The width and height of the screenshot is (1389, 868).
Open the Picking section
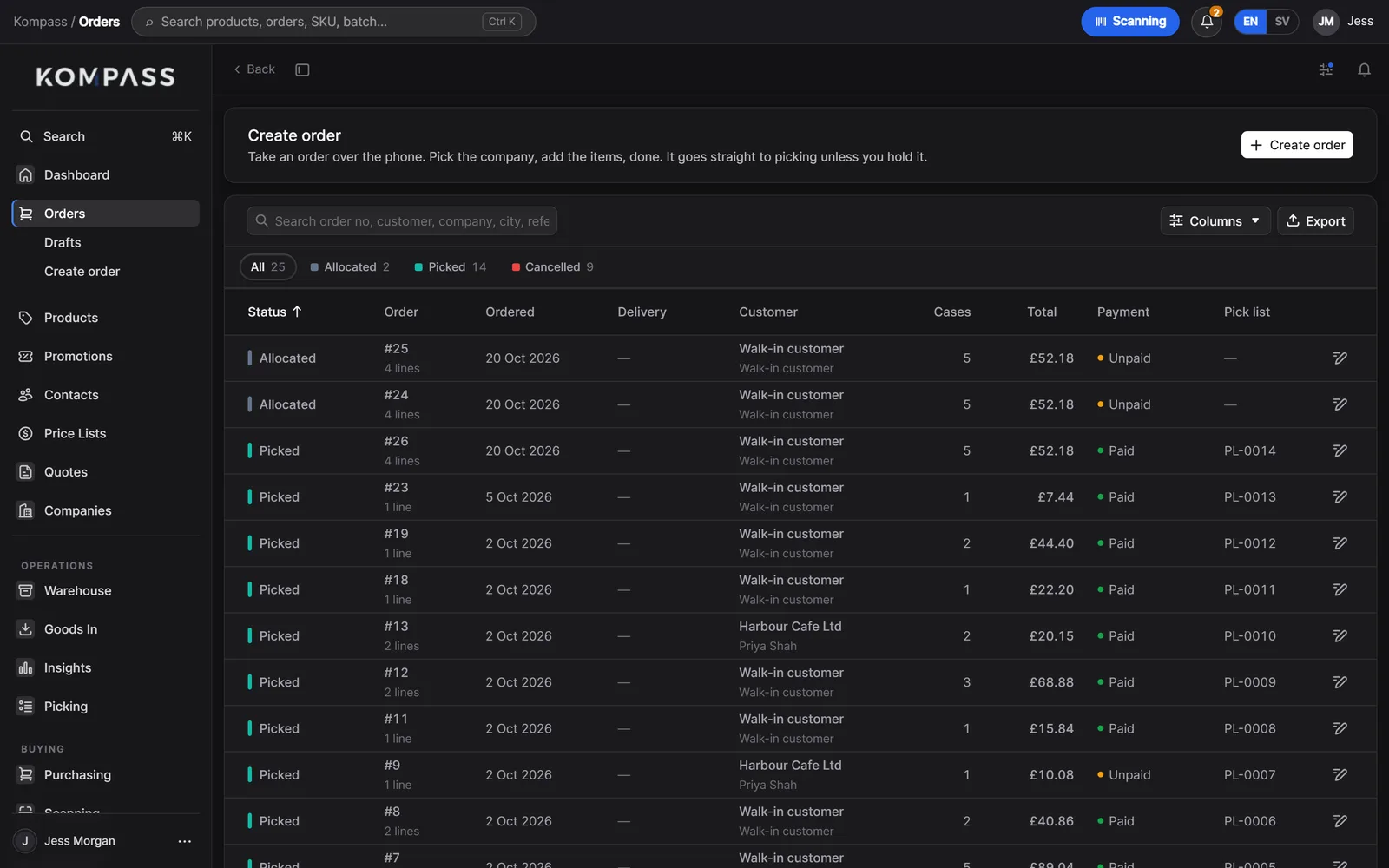tap(106, 707)
